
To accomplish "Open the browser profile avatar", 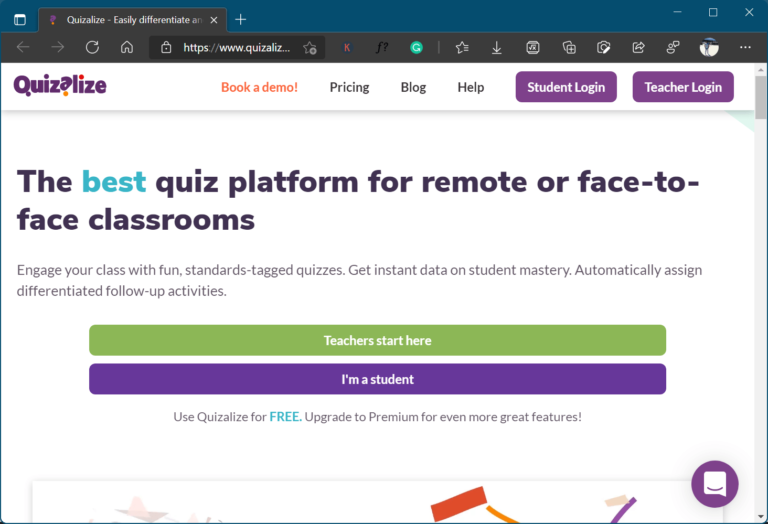I will (x=709, y=48).
